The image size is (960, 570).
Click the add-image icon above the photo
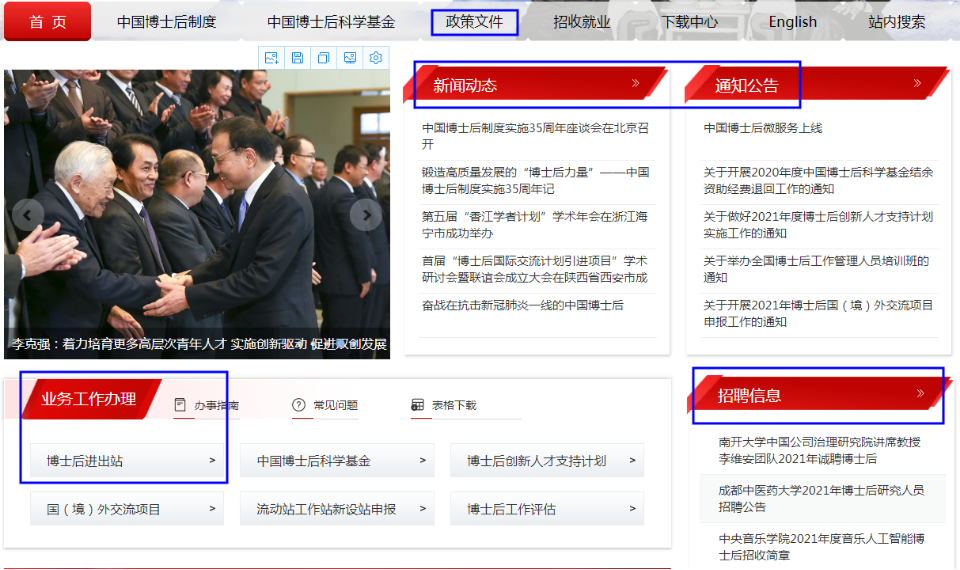click(x=271, y=58)
